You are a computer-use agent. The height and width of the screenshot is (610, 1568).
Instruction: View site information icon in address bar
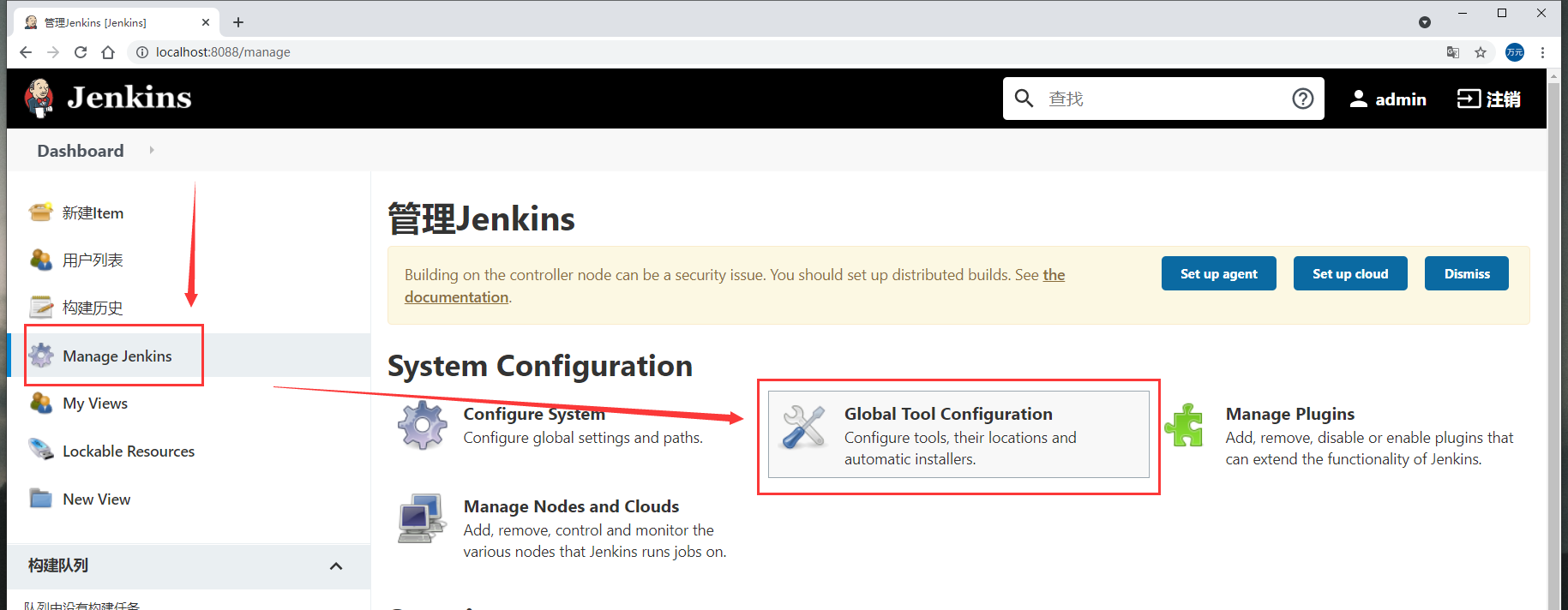pyautogui.click(x=142, y=52)
